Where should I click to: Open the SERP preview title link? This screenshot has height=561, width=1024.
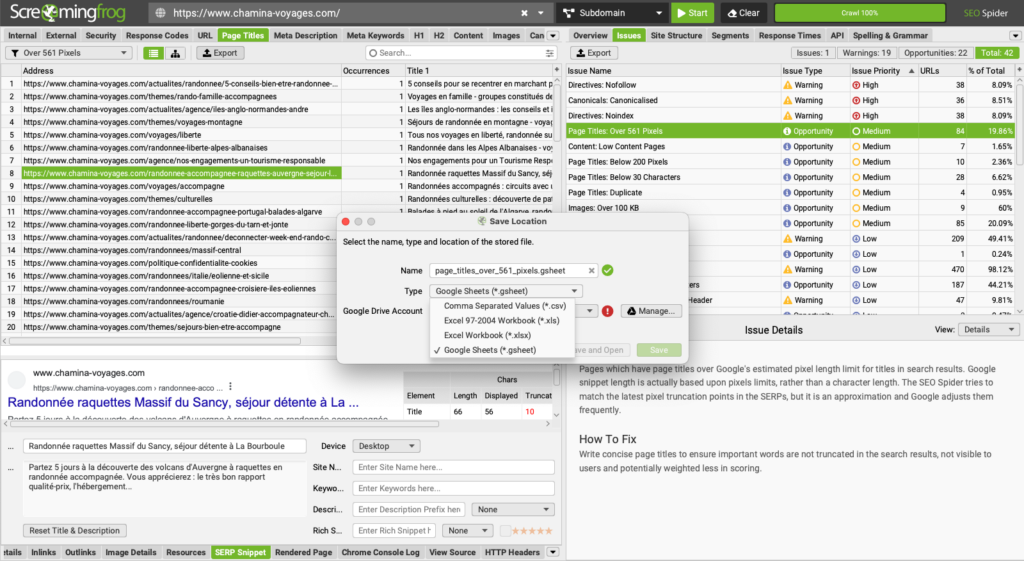(183, 402)
